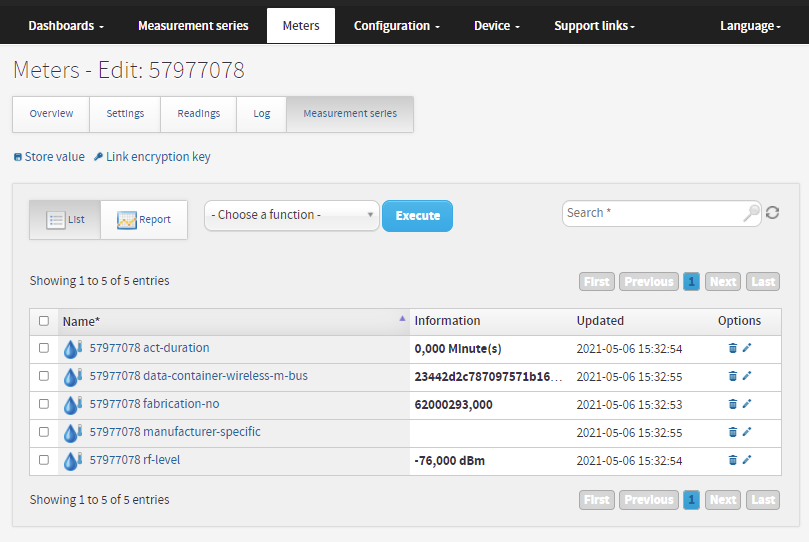The image size is (809, 542).
Task: Click the -76,000 dBm information value
Action: click(x=449, y=461)
